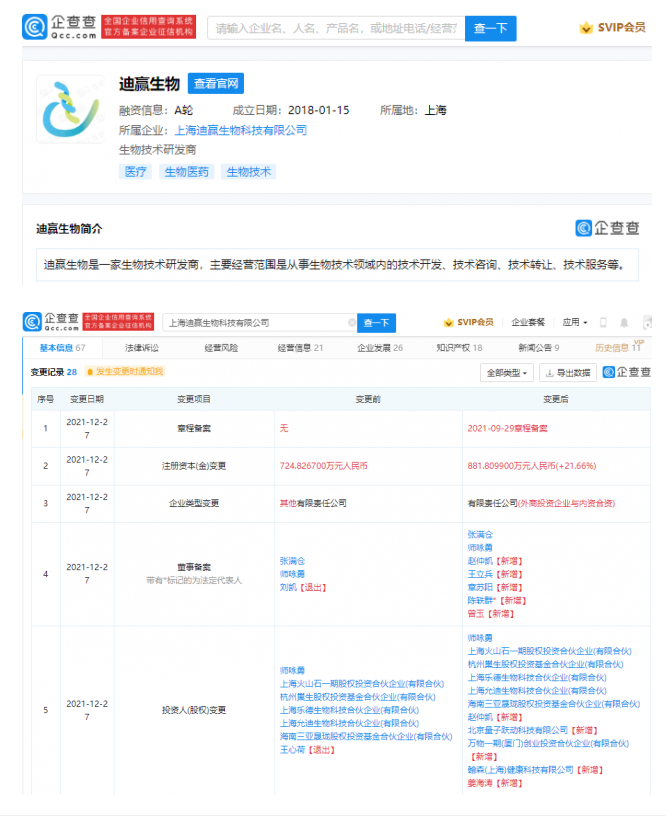Select the 生物医药 tag

click(187, 172)
